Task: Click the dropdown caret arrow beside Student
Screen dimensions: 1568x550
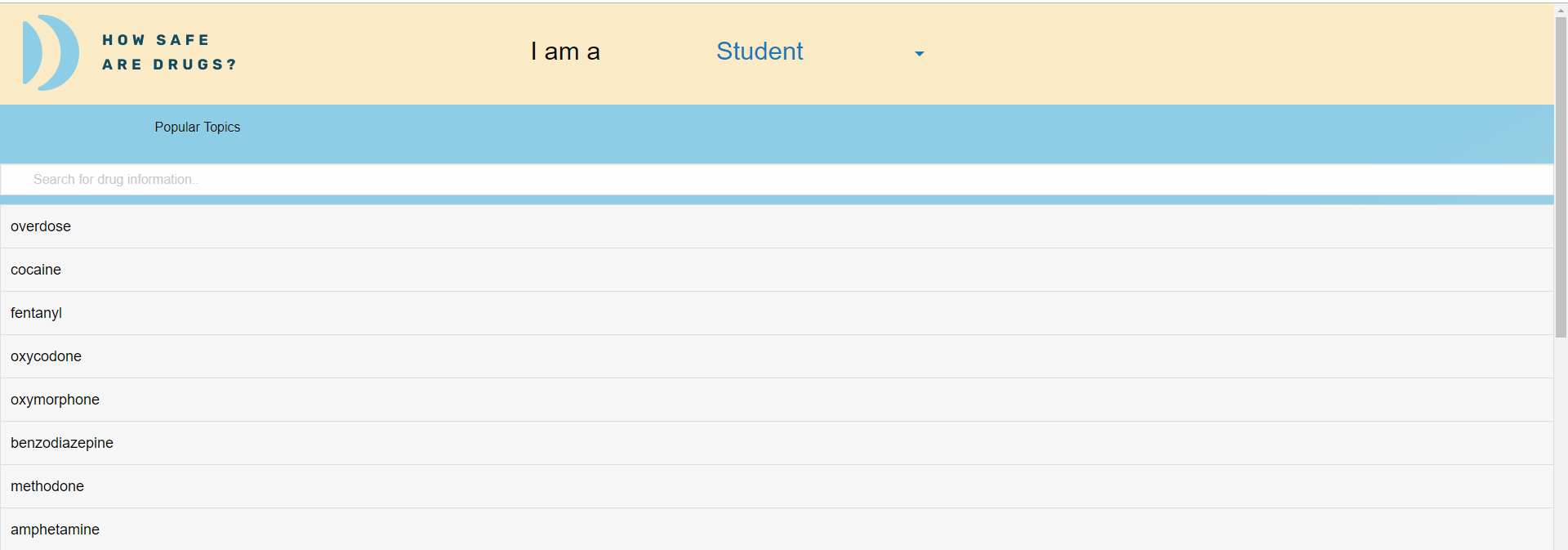Action: (x=919, y=54)
